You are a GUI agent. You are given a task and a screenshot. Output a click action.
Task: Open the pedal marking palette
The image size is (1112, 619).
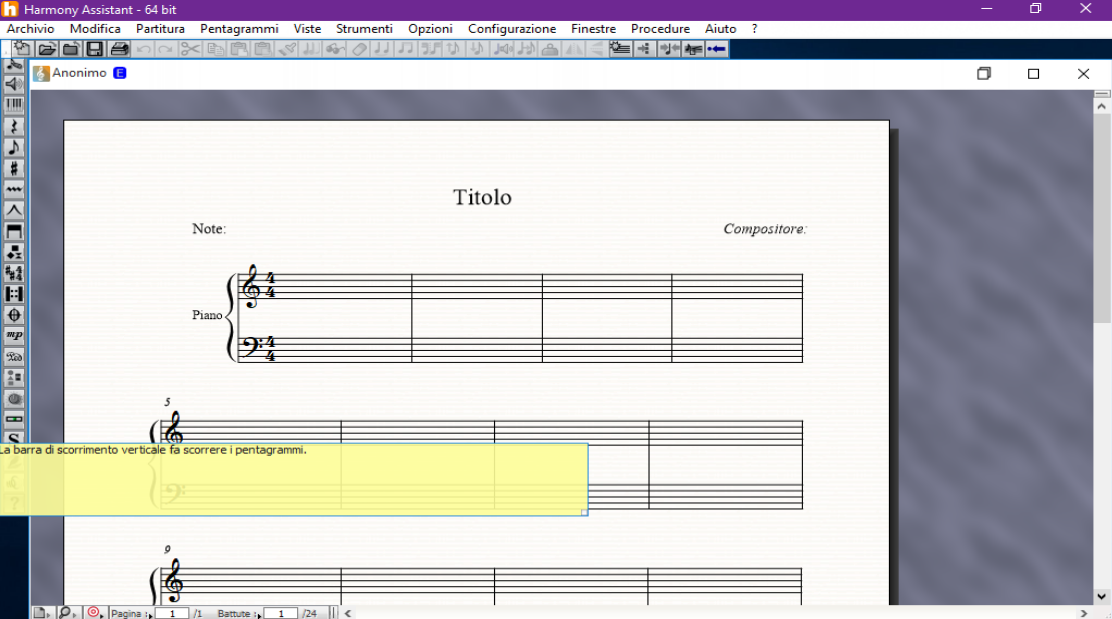point(13,357)
